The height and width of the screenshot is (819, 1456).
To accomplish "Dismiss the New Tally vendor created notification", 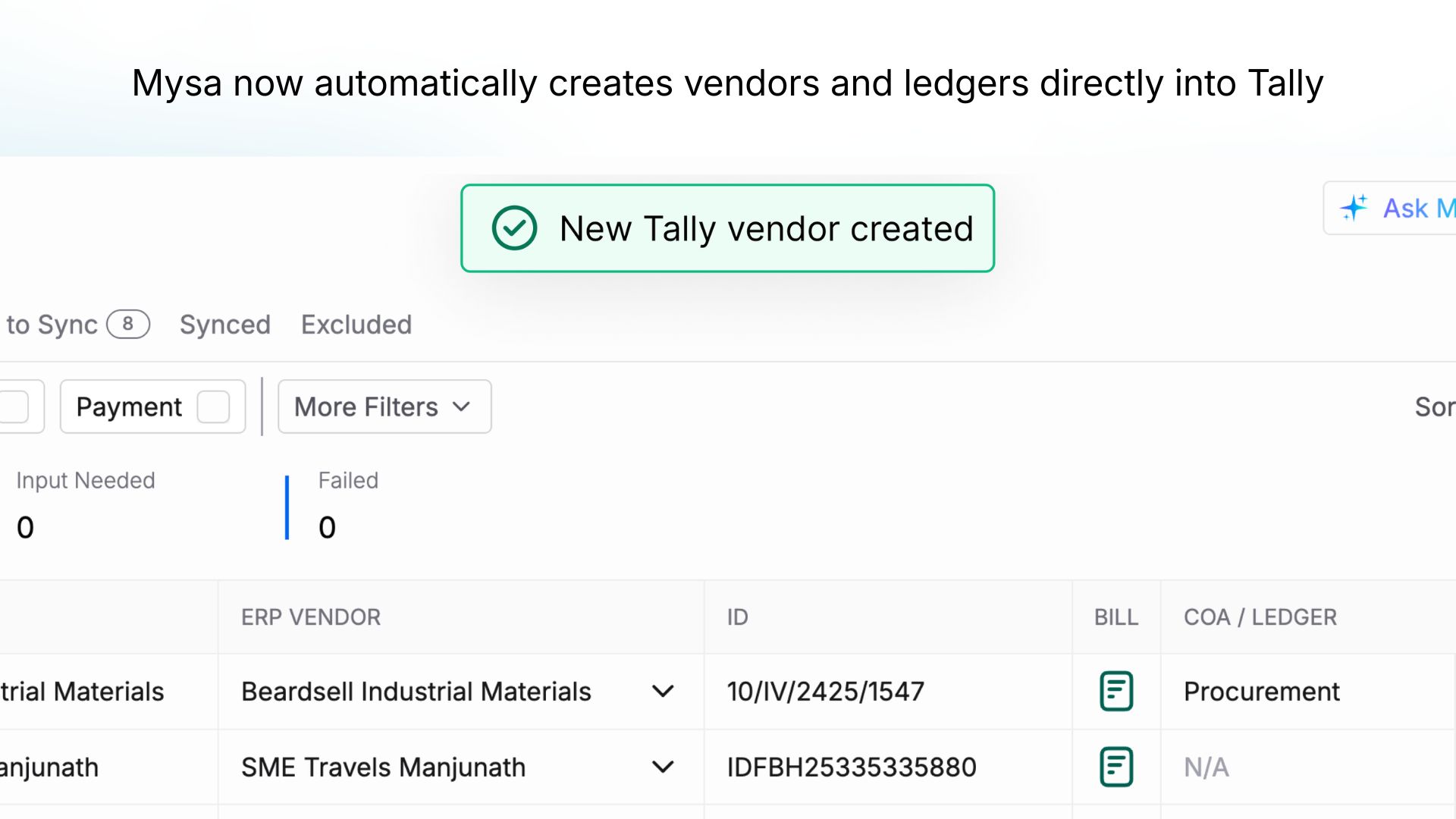I will coord(727,228).
